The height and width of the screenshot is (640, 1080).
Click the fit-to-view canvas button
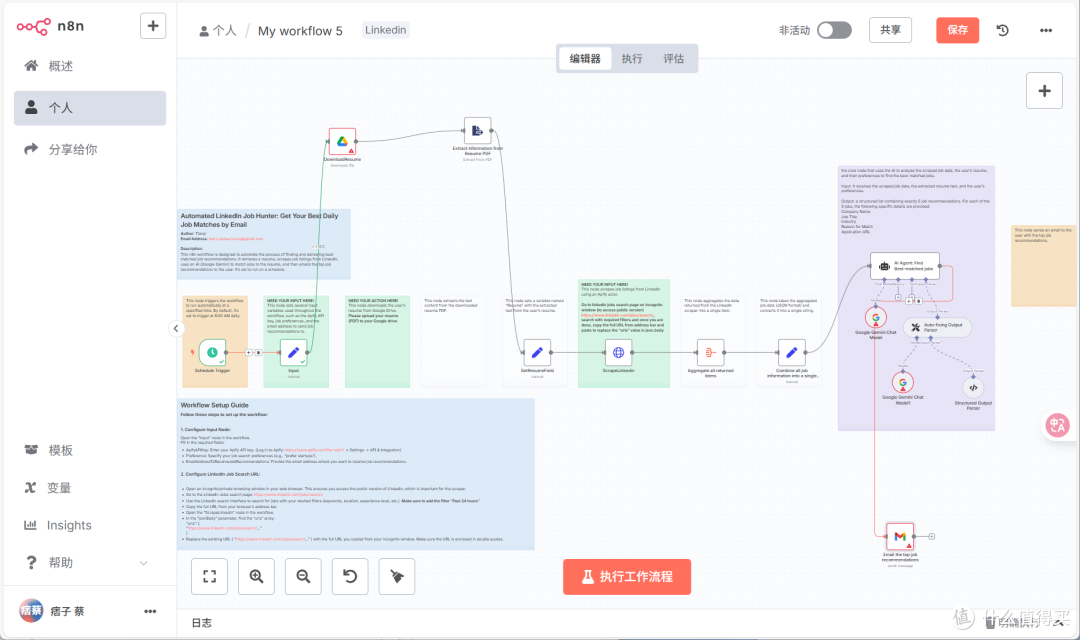click(209, 577)
